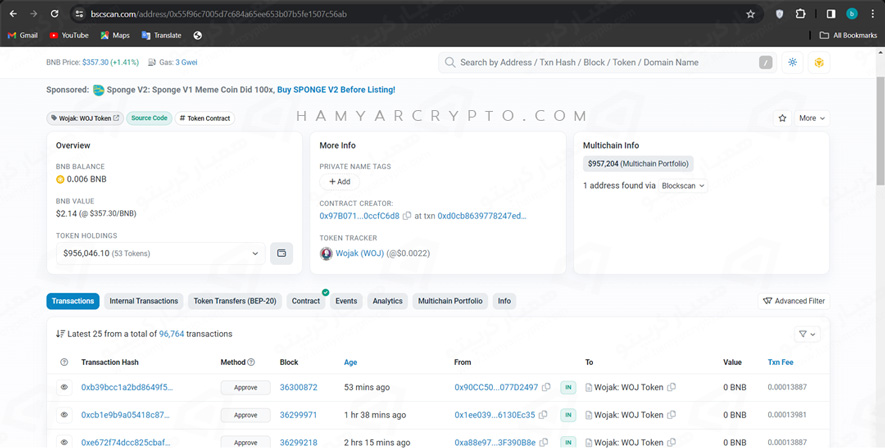Click the browser forward arrow

[34, 14]
